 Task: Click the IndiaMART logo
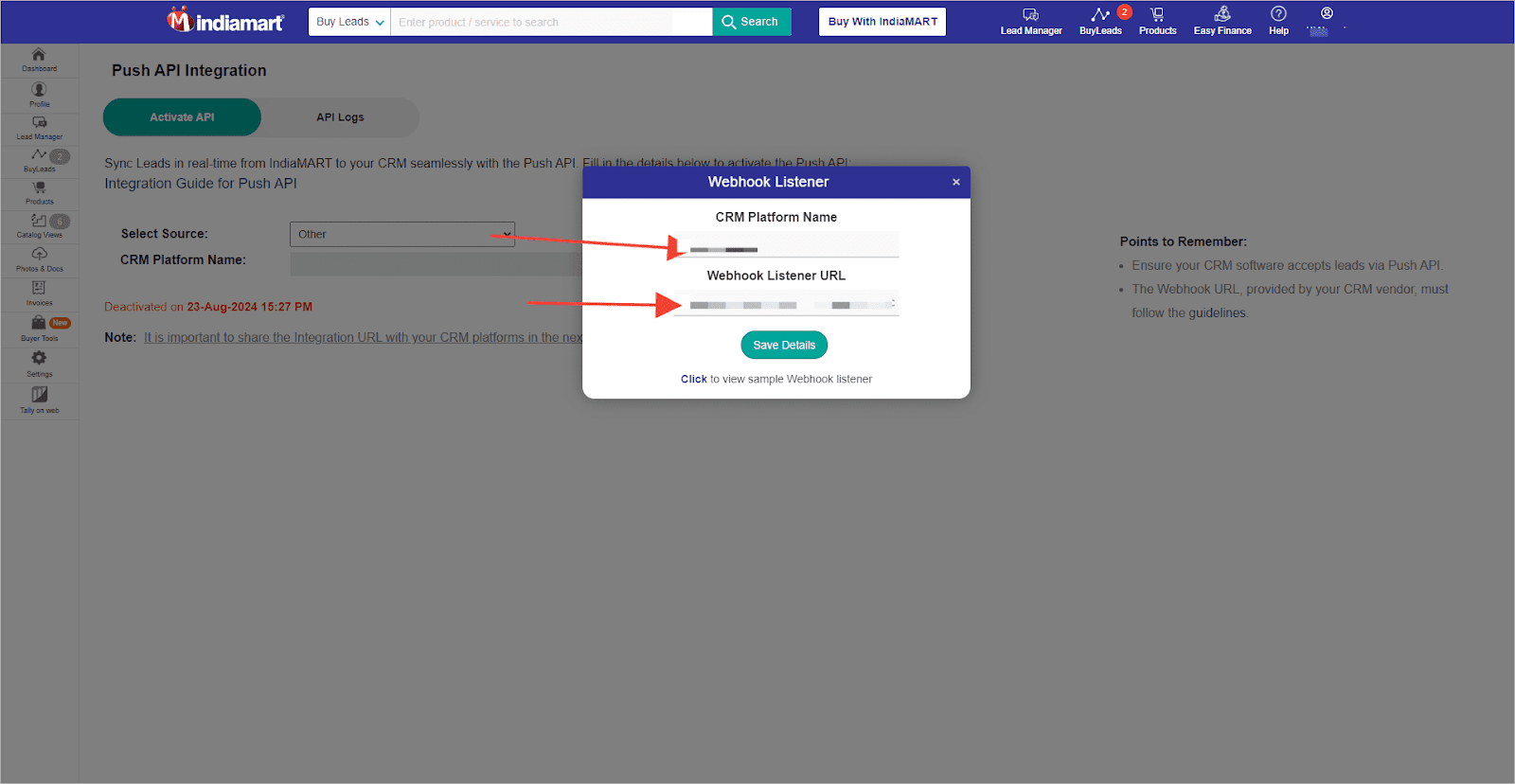(225, 20)
